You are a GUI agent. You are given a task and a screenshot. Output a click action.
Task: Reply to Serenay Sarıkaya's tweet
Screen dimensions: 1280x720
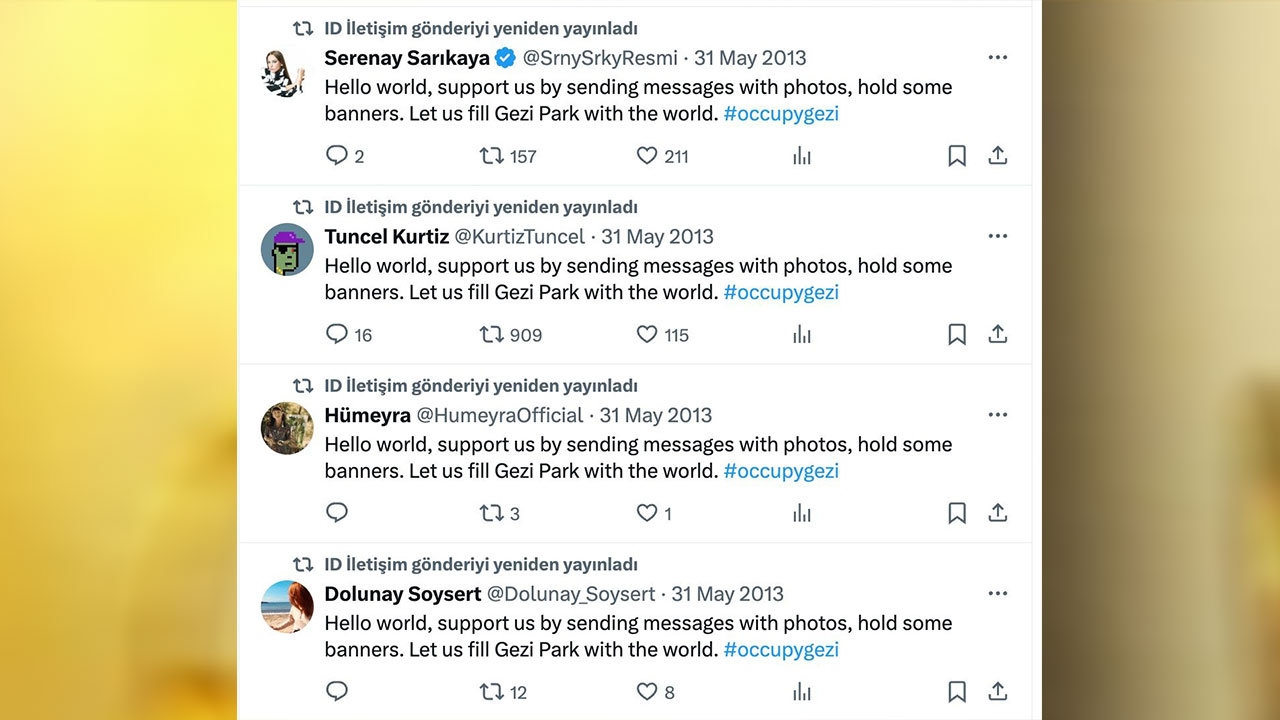tap(337, 156)
